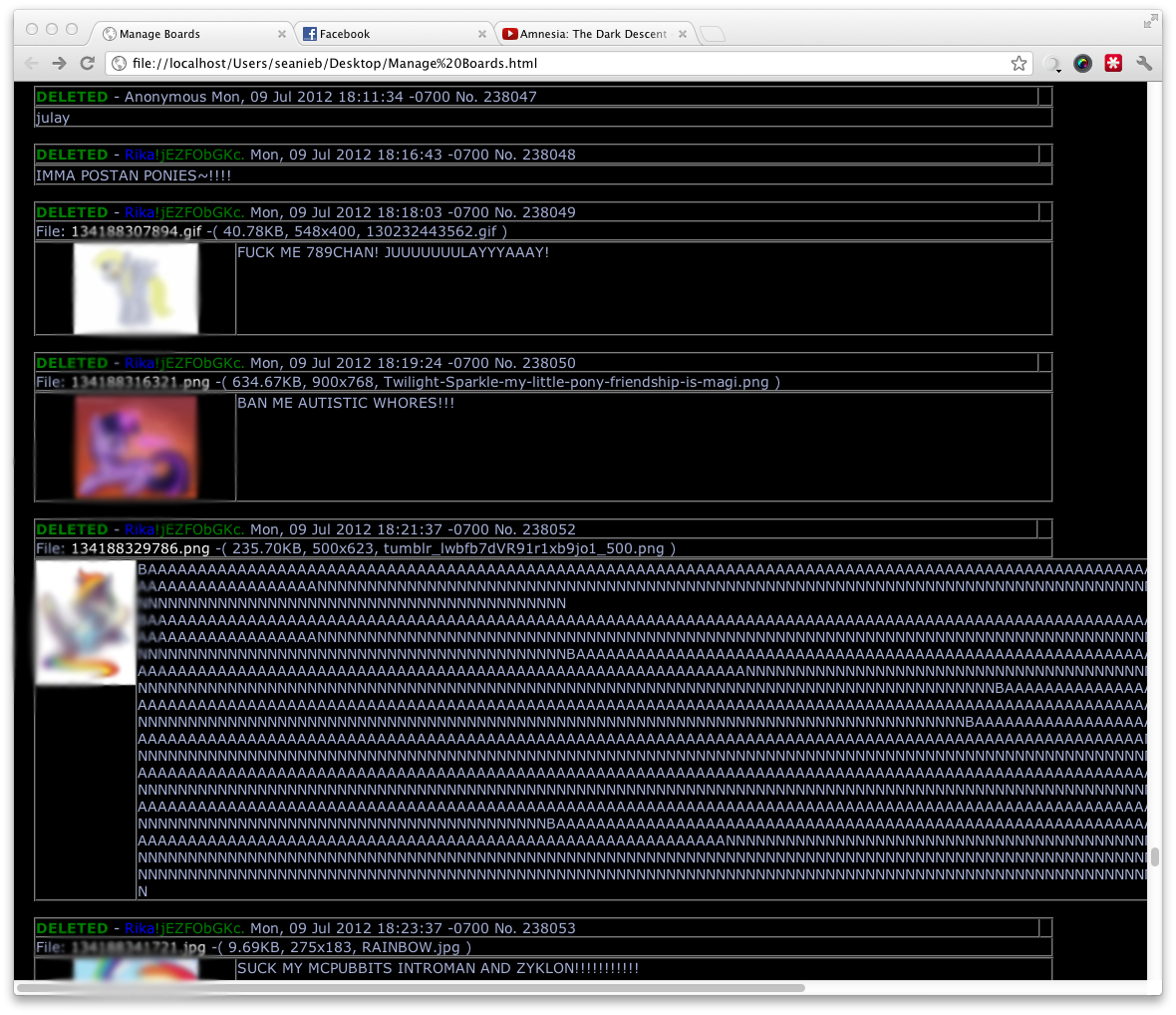1176x1015 pixels.
Task: Click the filename RAINBOW.jpg in post 238053
Action: tap(411, 947)
